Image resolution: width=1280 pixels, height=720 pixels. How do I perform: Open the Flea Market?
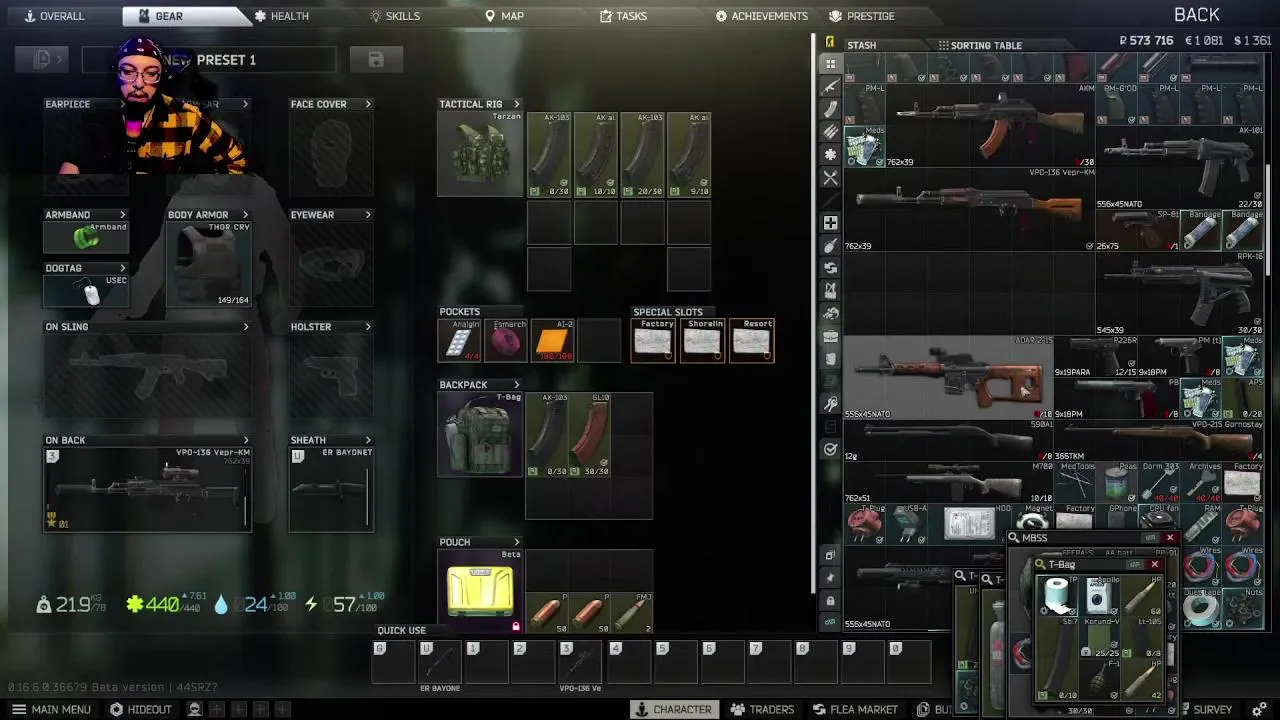(855, 709)
